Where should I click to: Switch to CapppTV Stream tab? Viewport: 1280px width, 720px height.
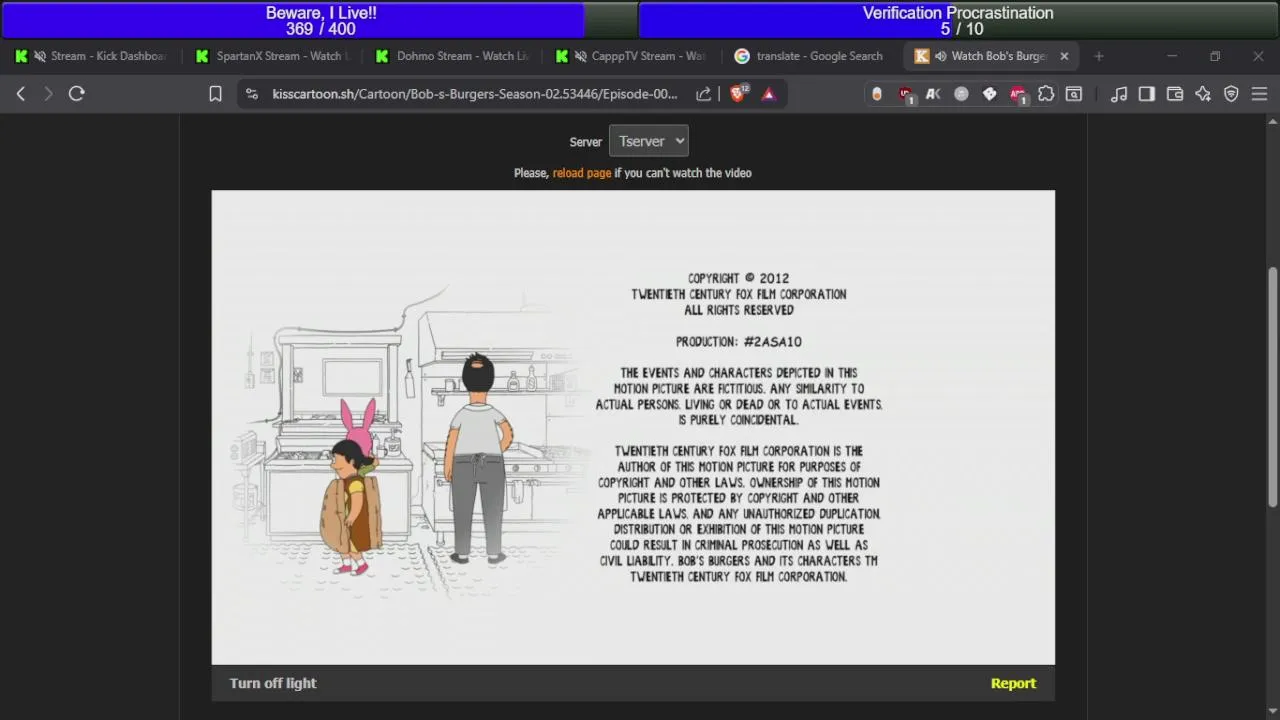coord(632,56)
